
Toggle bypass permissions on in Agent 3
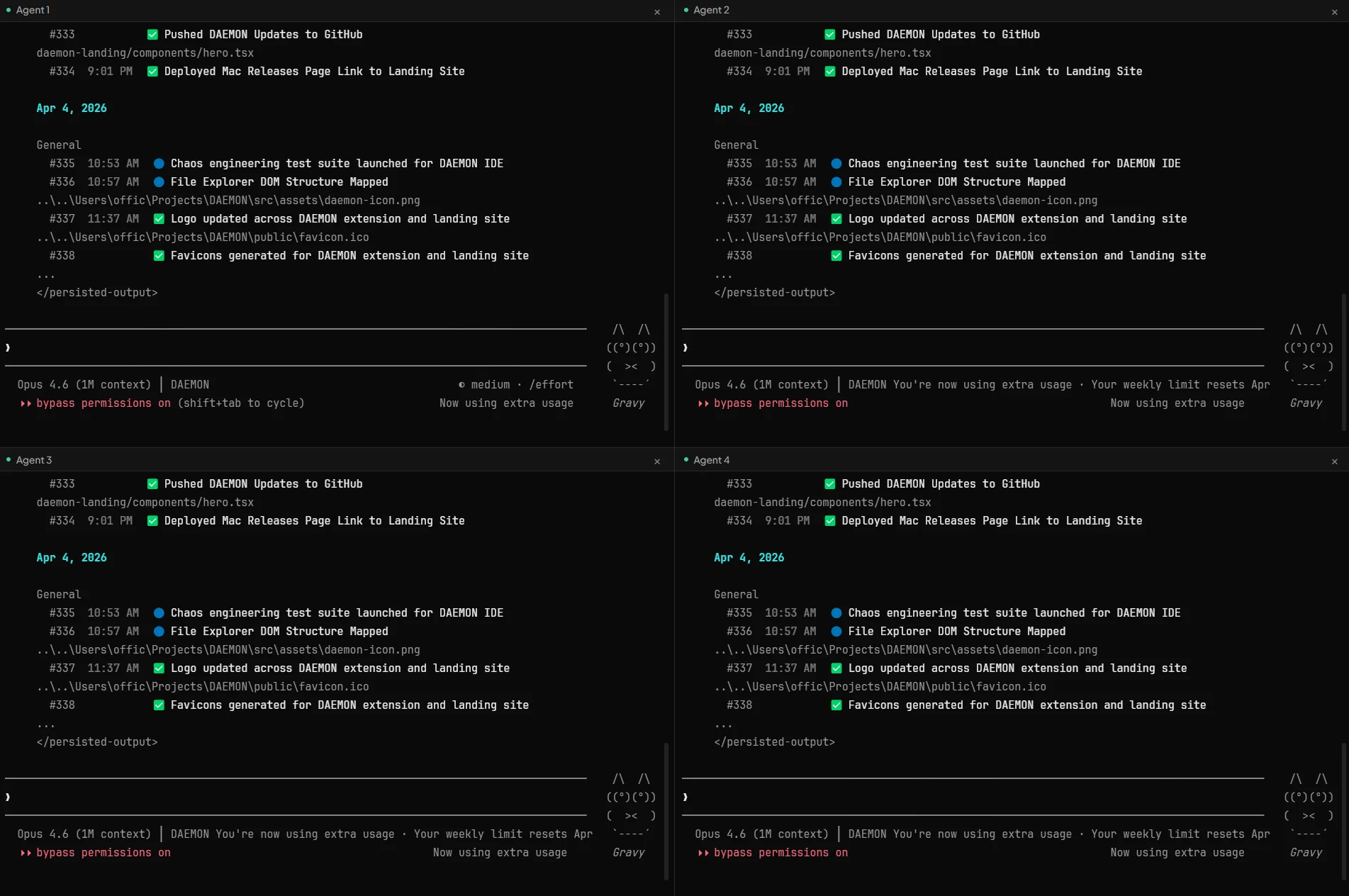103,853
